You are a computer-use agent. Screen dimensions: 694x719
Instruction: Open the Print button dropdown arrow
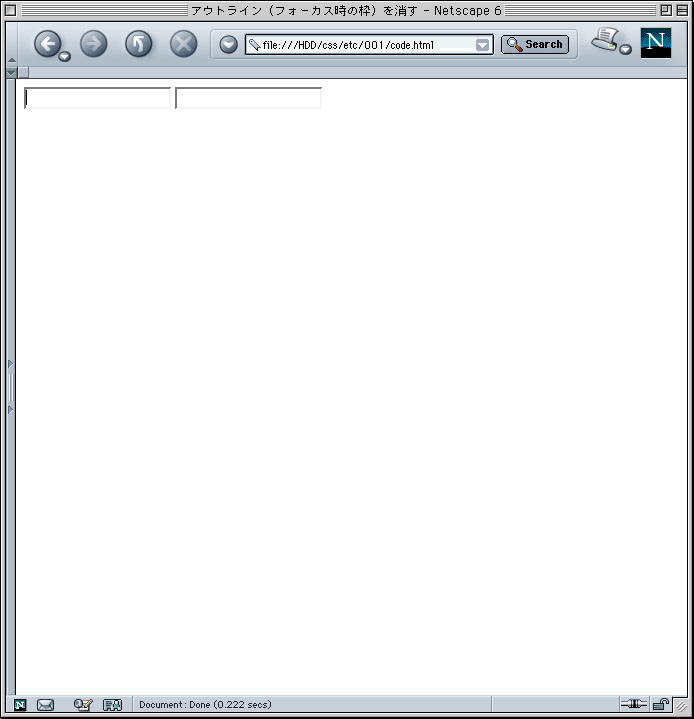pos(625,49)
